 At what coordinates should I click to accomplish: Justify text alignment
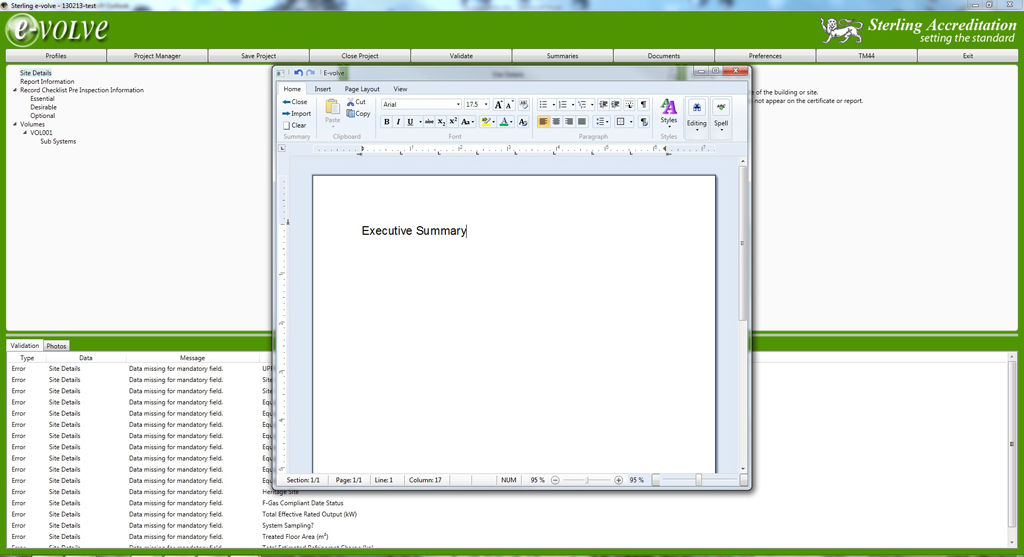(x=582, y=122)
